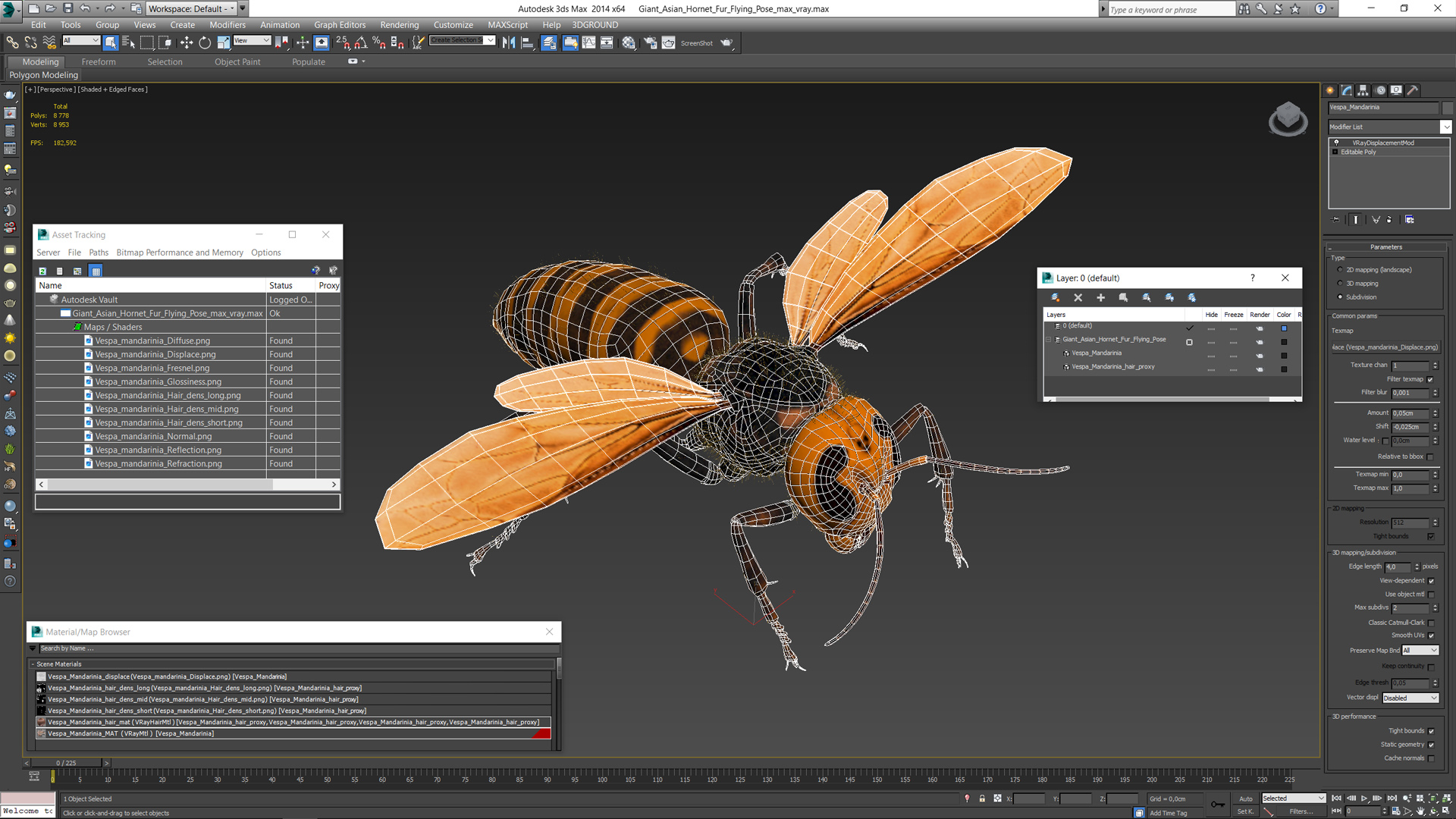
Task: Open Vector displ Disabled dropdown
Action: pos(1410,698)
